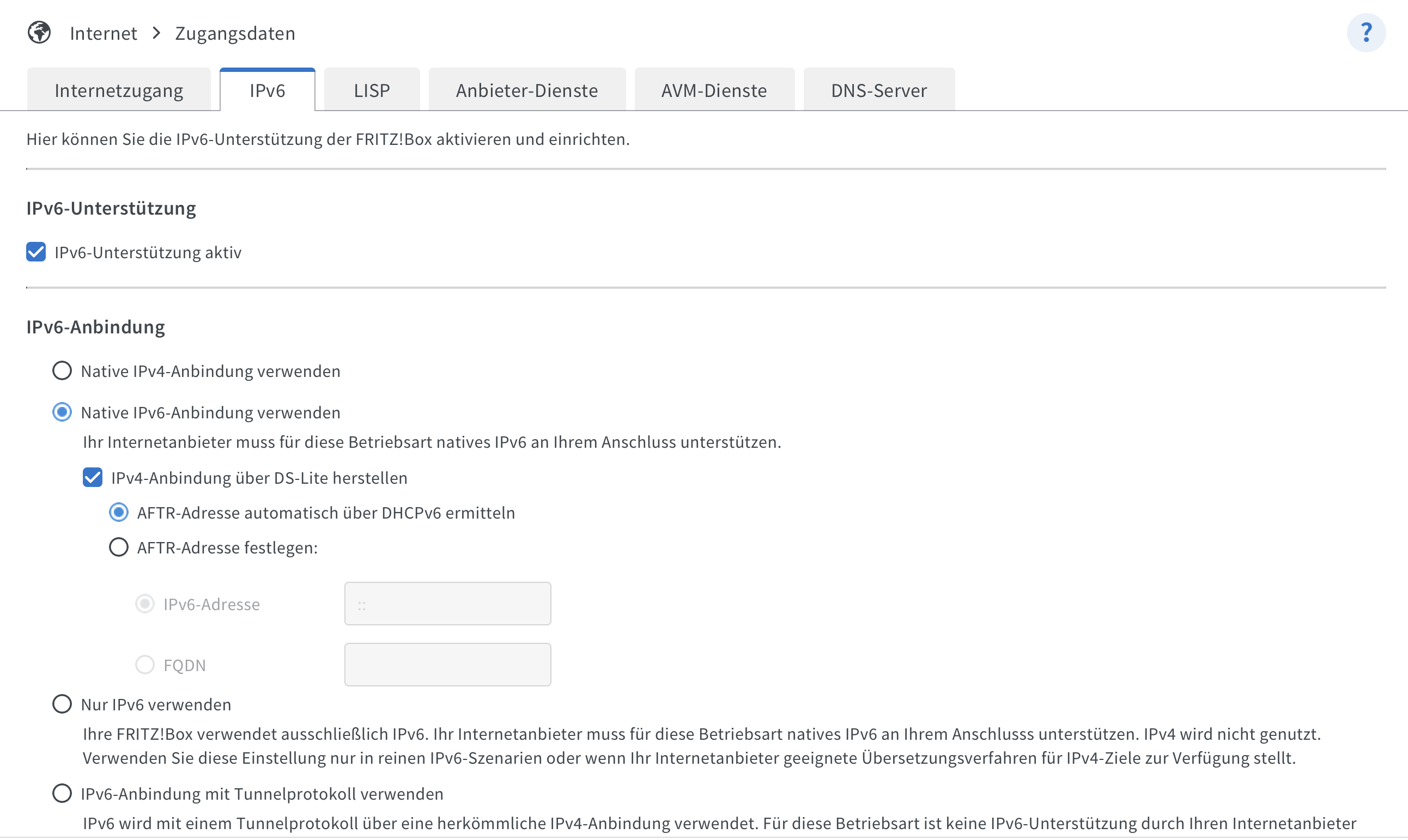Switch to the DNS-Server tab
The image size is (1408, 840).
tap(879, 90)
